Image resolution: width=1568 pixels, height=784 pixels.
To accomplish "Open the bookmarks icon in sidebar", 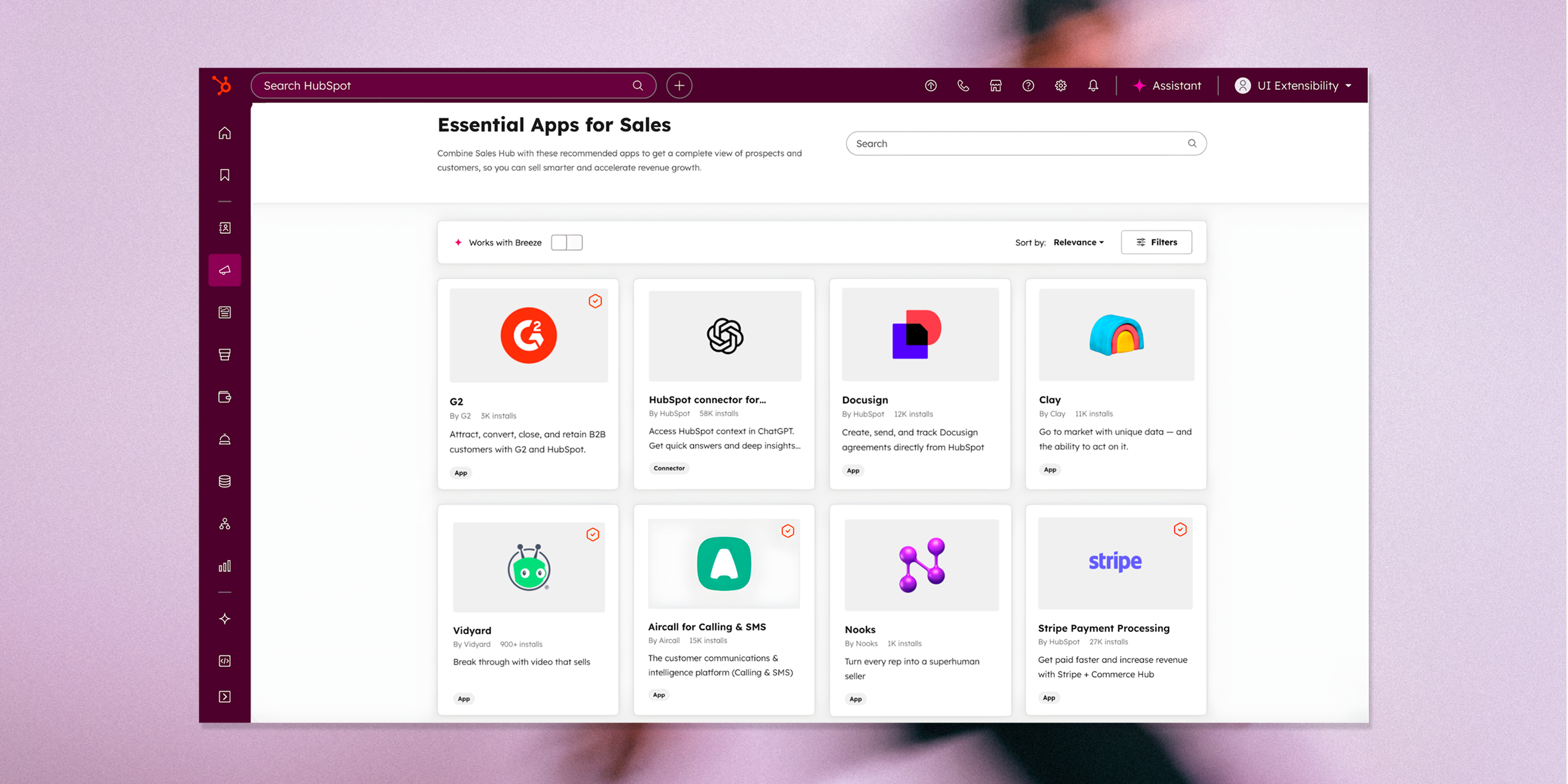I will pos(225,175).
